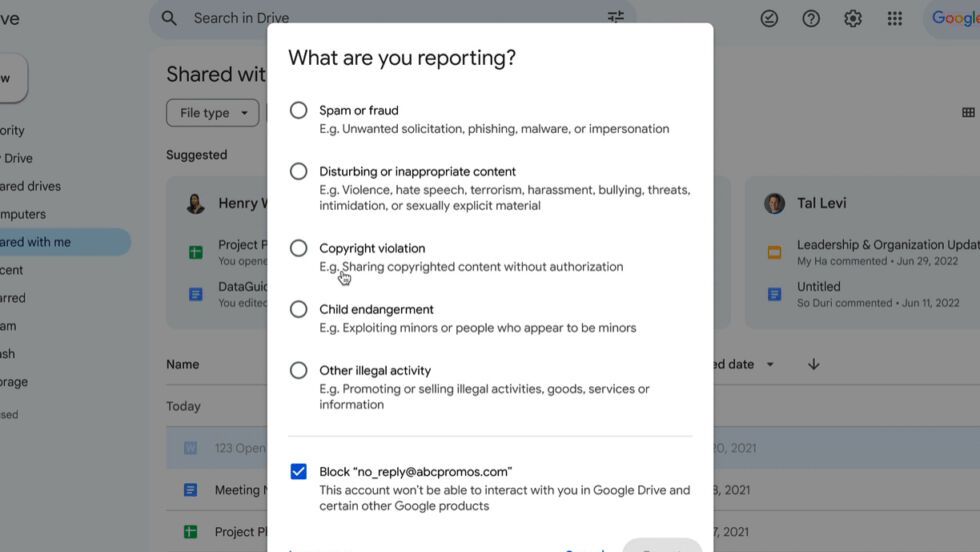980x552 pixels.
Task: Select Other illegal activity radio button
Action: (x=298, y=371)
